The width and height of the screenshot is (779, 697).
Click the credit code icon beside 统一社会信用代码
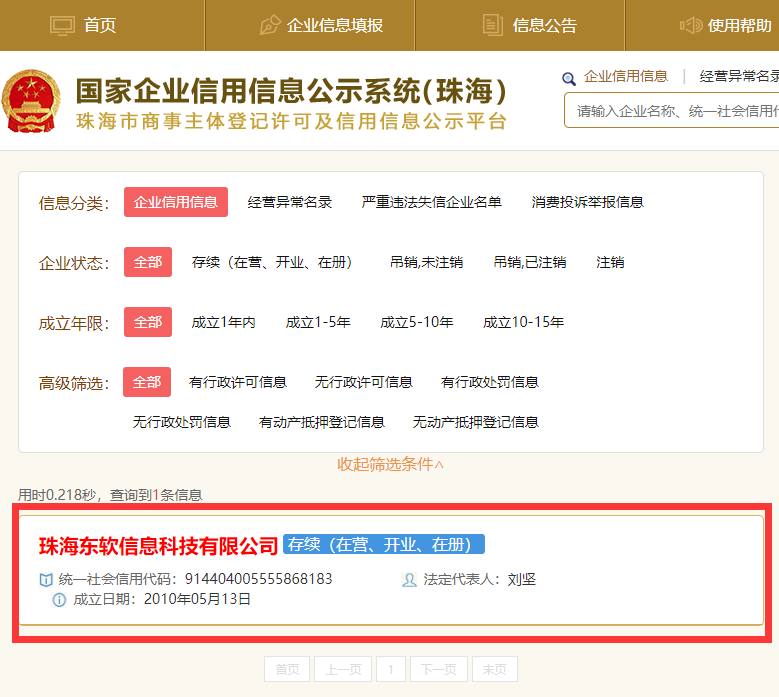click(x=46, y=579)
